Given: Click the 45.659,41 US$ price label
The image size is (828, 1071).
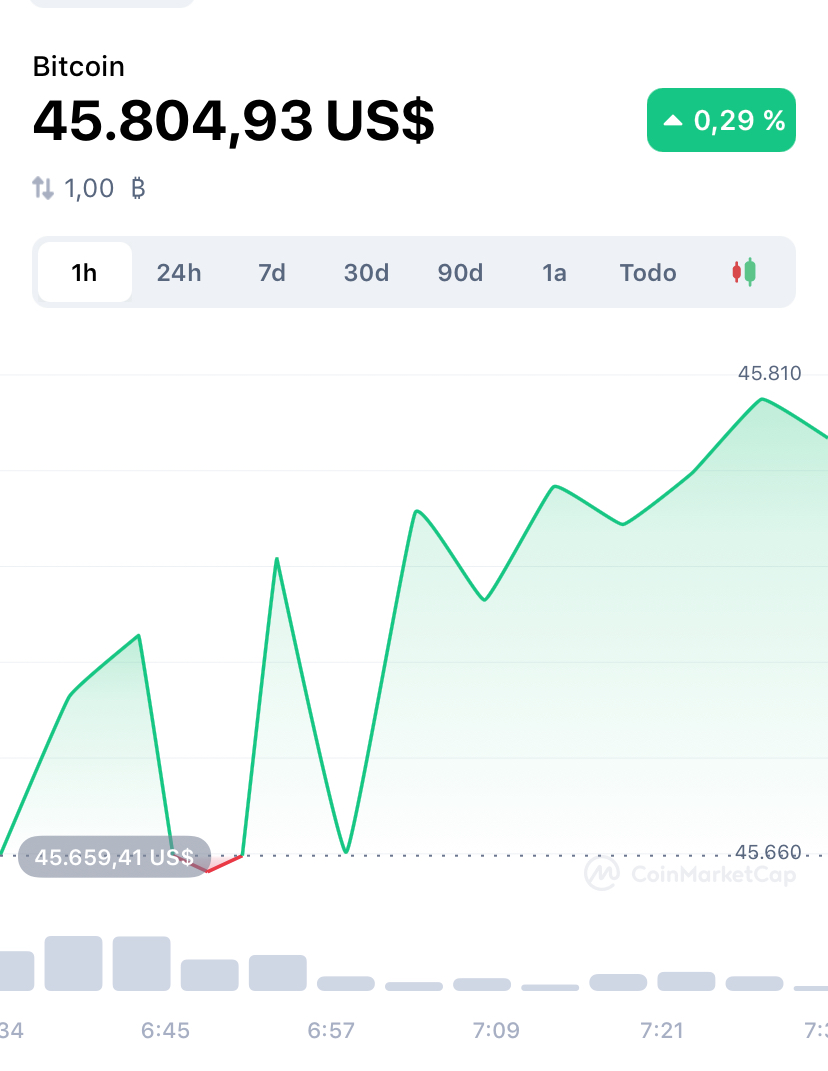Looking at the screenshot, I should point(114,857).
